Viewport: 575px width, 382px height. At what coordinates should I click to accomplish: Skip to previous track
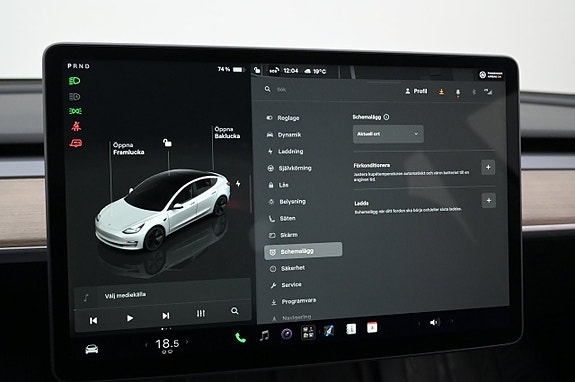coord(94,320)
